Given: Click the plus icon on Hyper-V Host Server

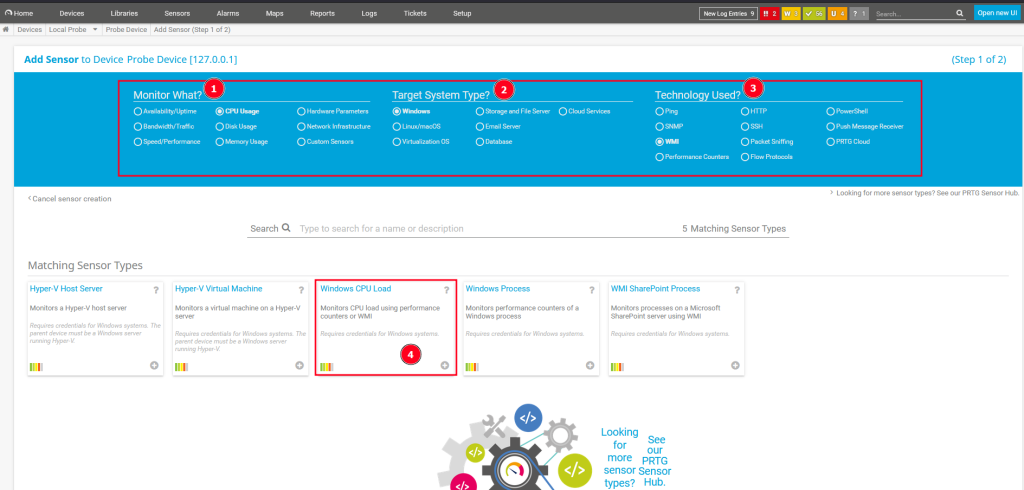Looking at the screenshot, I should (154, 366).
